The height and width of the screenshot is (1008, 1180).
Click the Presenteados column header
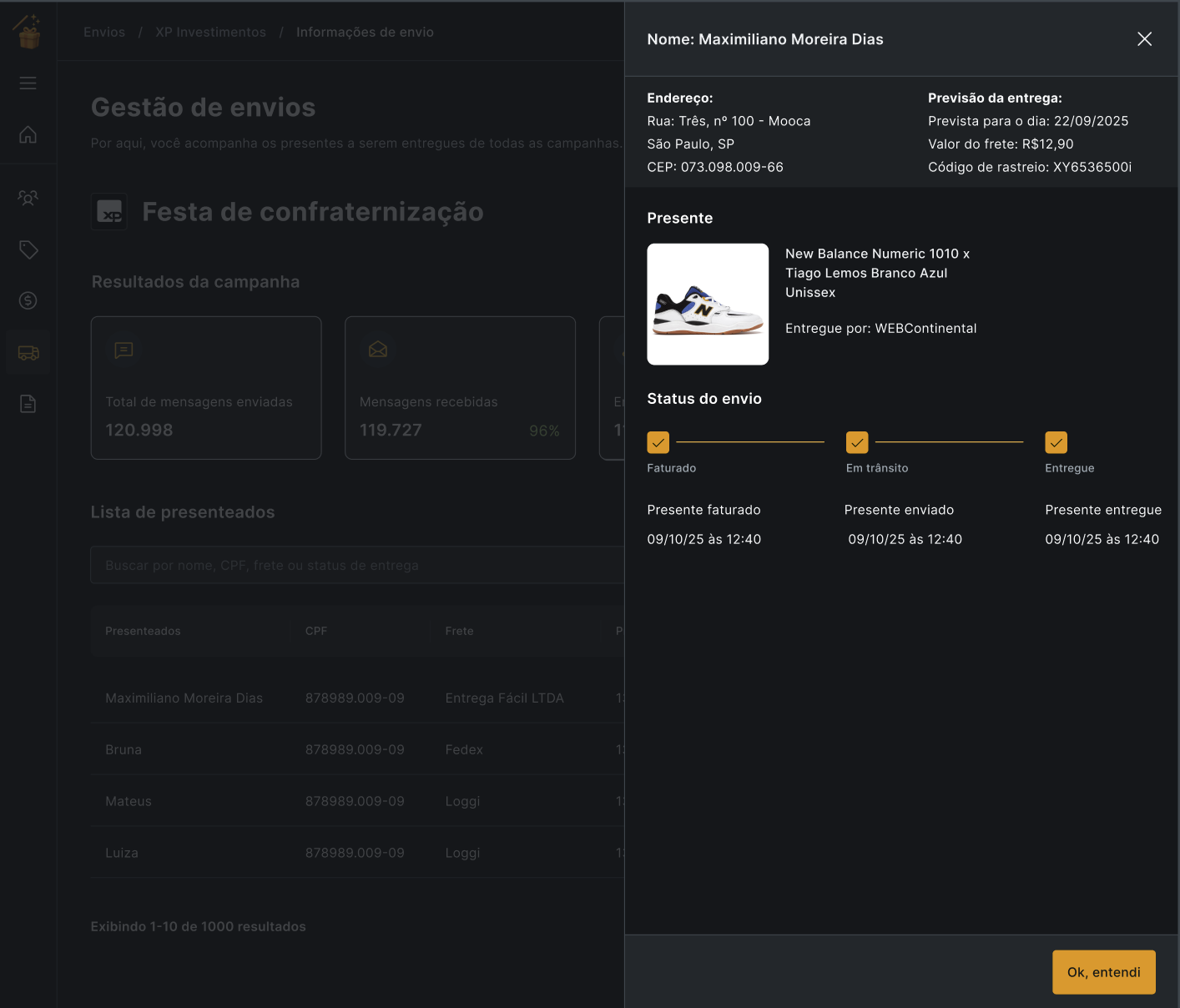coord(143,631)
